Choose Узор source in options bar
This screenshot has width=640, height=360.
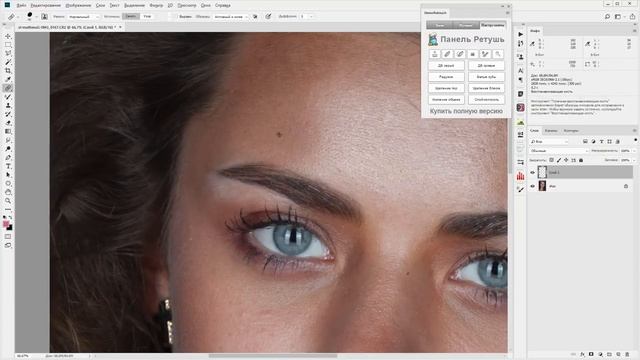tap(147, 16)
